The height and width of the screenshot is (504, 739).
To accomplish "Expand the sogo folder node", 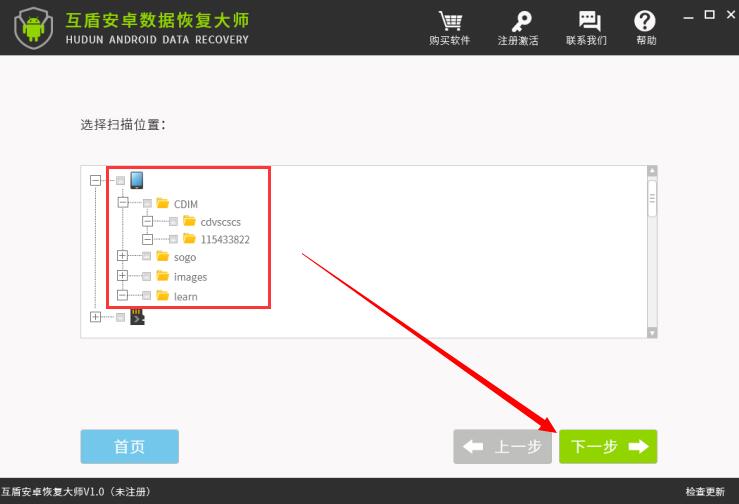I will click(123, 256).
